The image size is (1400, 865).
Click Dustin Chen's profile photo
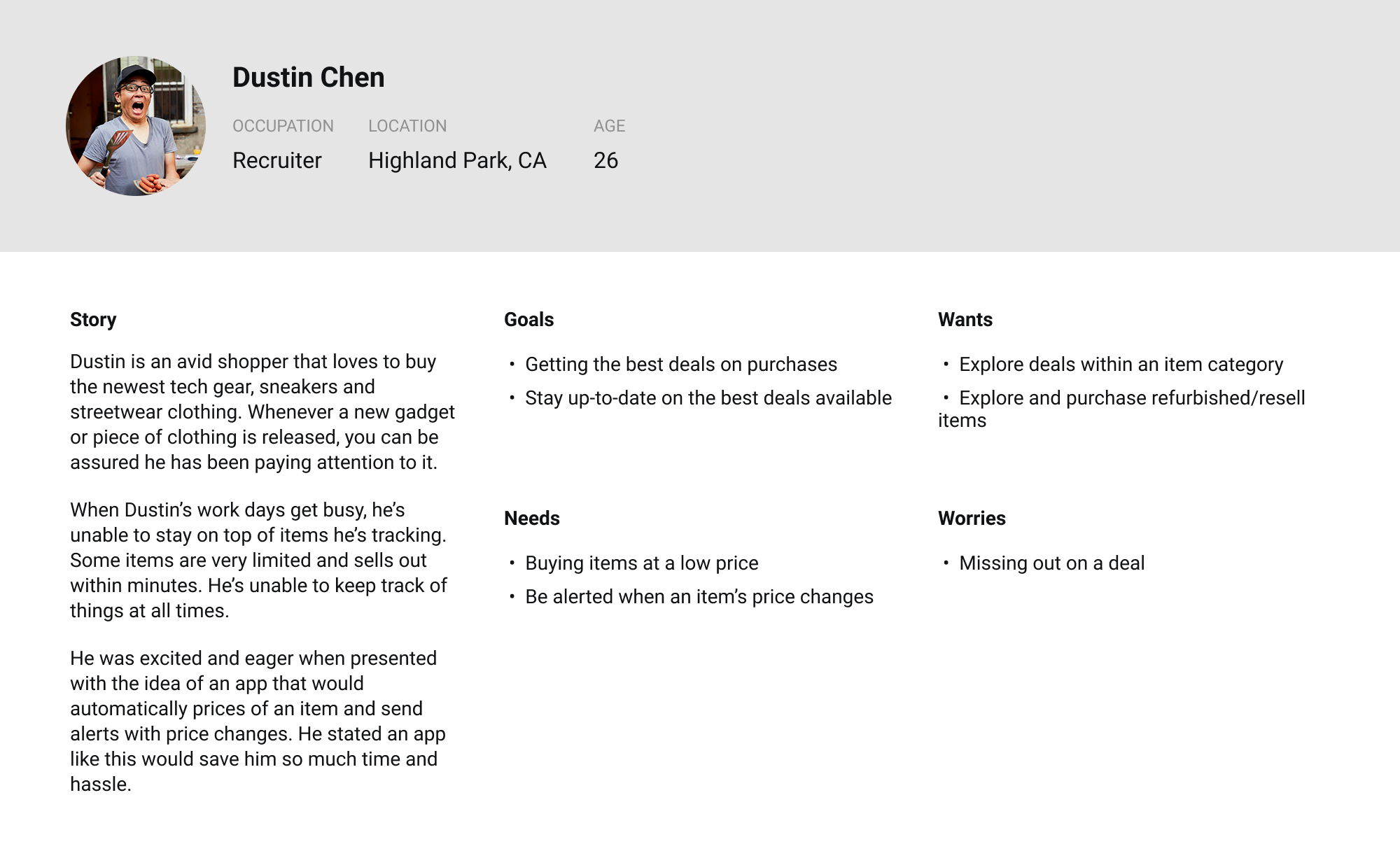(136, 126)
